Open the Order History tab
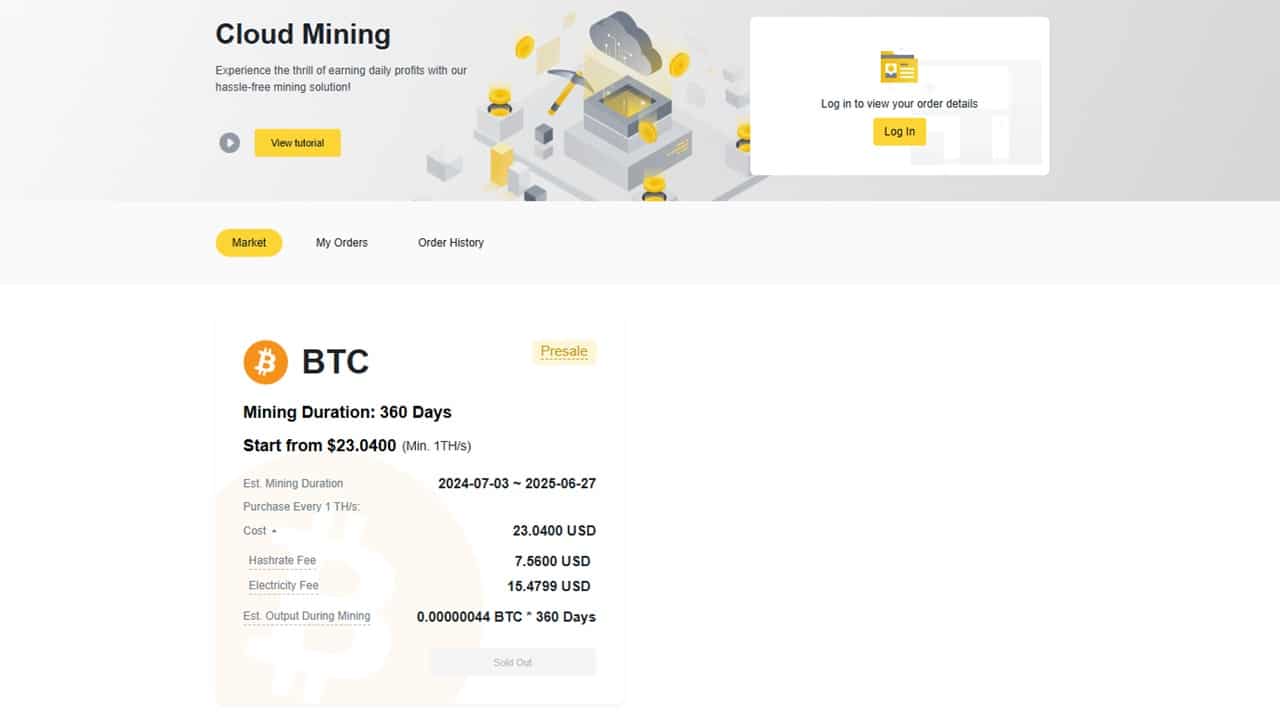This screenshot has width=1280, height=720. [x=450, y=243]
